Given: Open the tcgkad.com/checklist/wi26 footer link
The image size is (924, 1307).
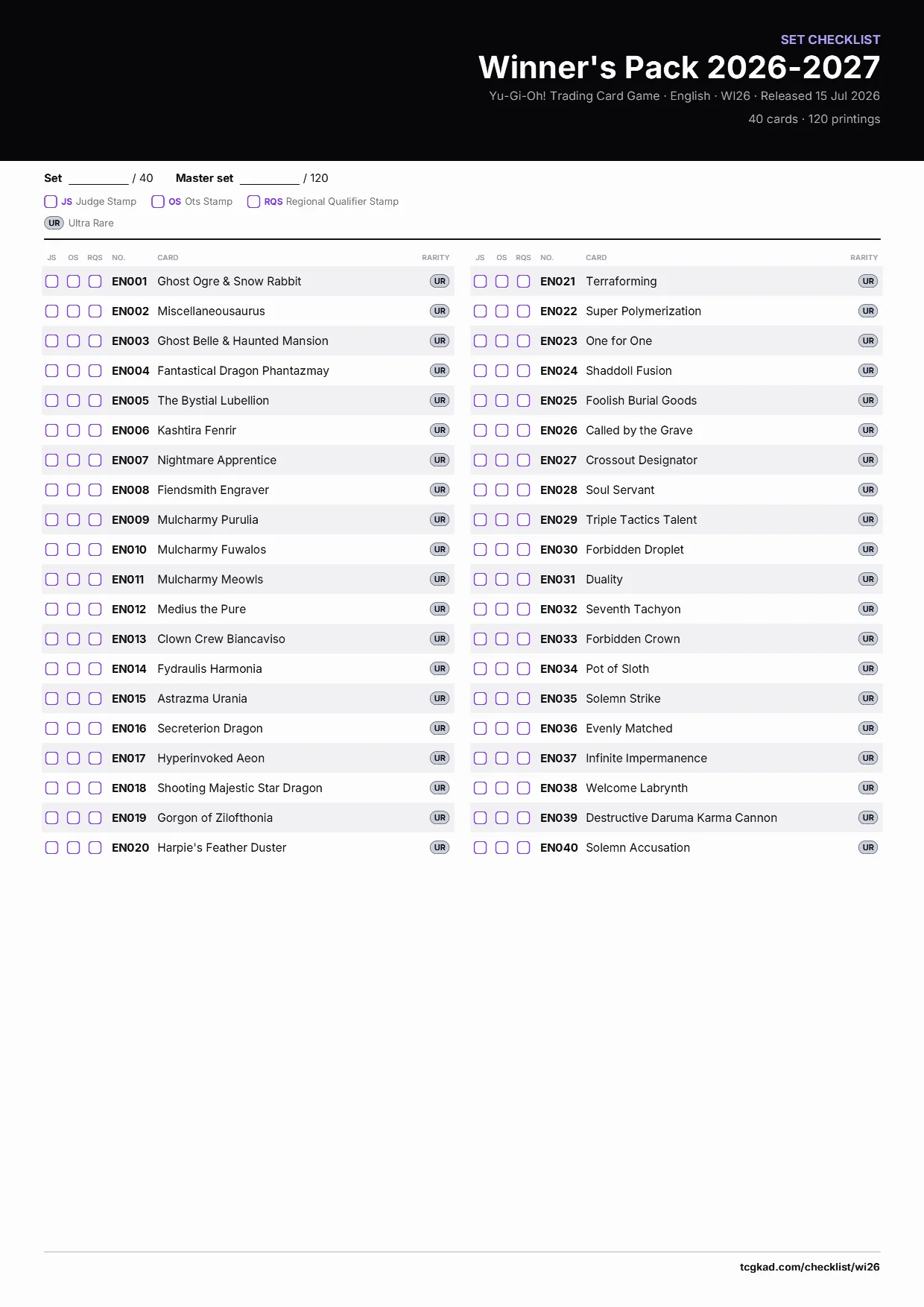Looking at the screenshot, I should 809,1267.
